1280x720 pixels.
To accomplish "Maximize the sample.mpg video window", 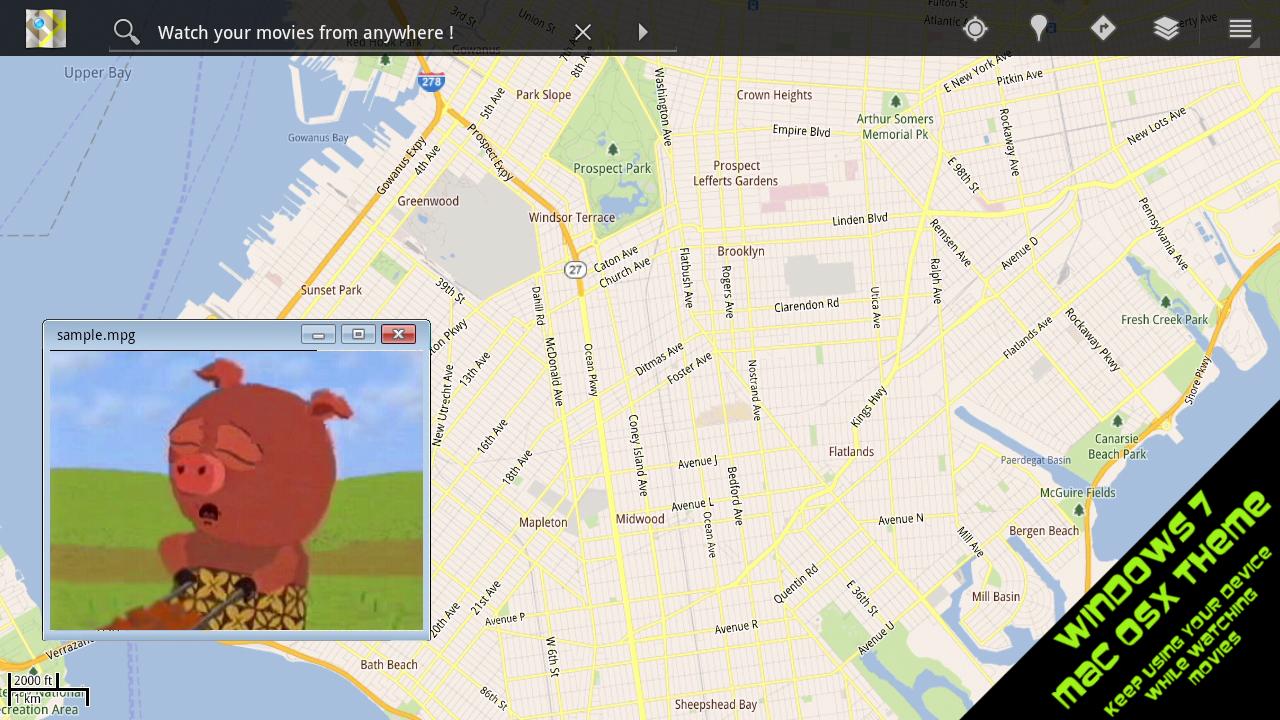I will coord(358,335).
